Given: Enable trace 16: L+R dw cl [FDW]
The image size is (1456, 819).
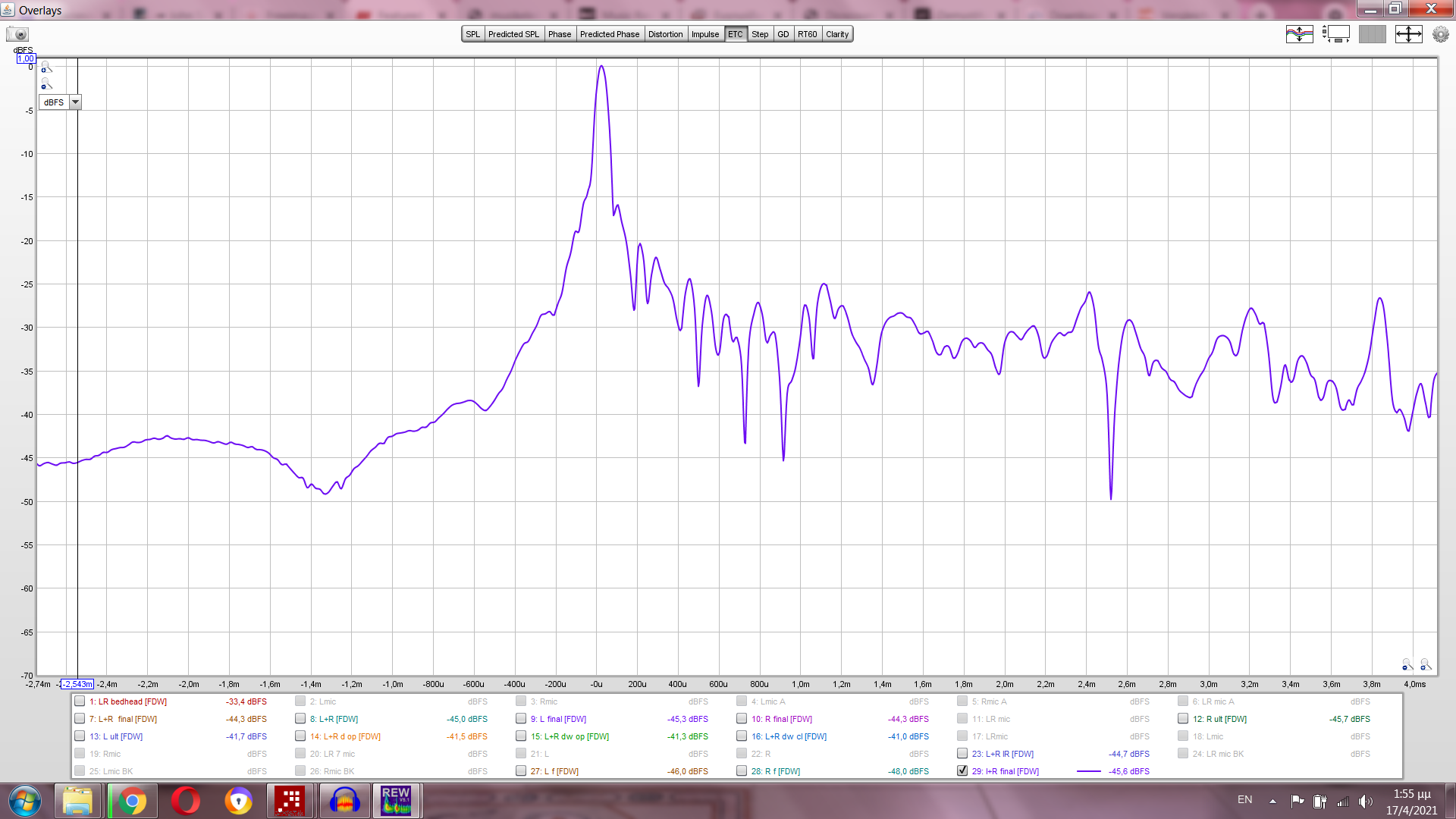Looking at the screenshot, I should [x=742, y=736].
